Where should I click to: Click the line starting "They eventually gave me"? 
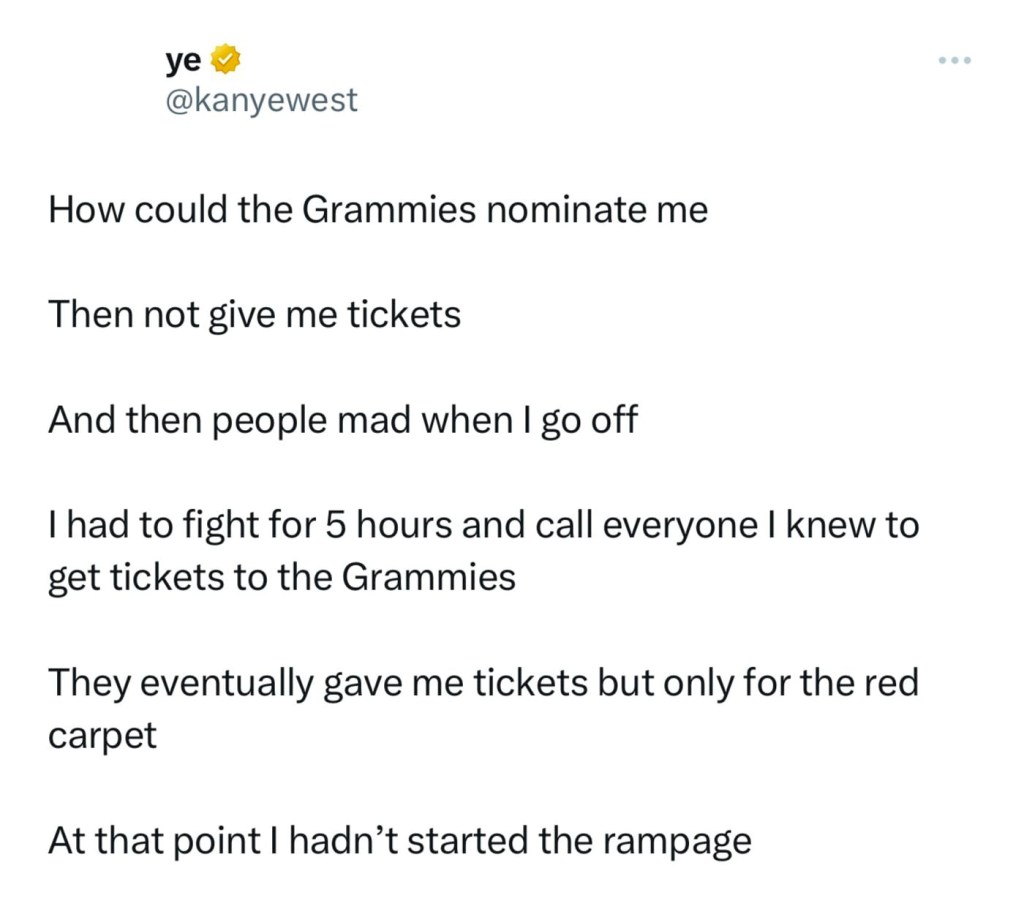[x=482, y=682]
